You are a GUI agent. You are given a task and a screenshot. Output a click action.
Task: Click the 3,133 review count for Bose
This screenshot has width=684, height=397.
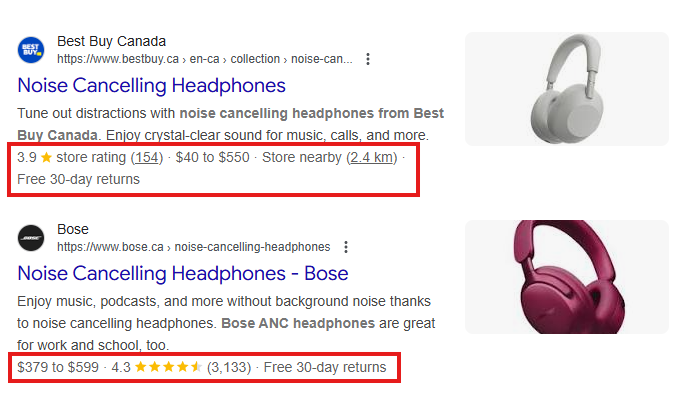point(229,367)
